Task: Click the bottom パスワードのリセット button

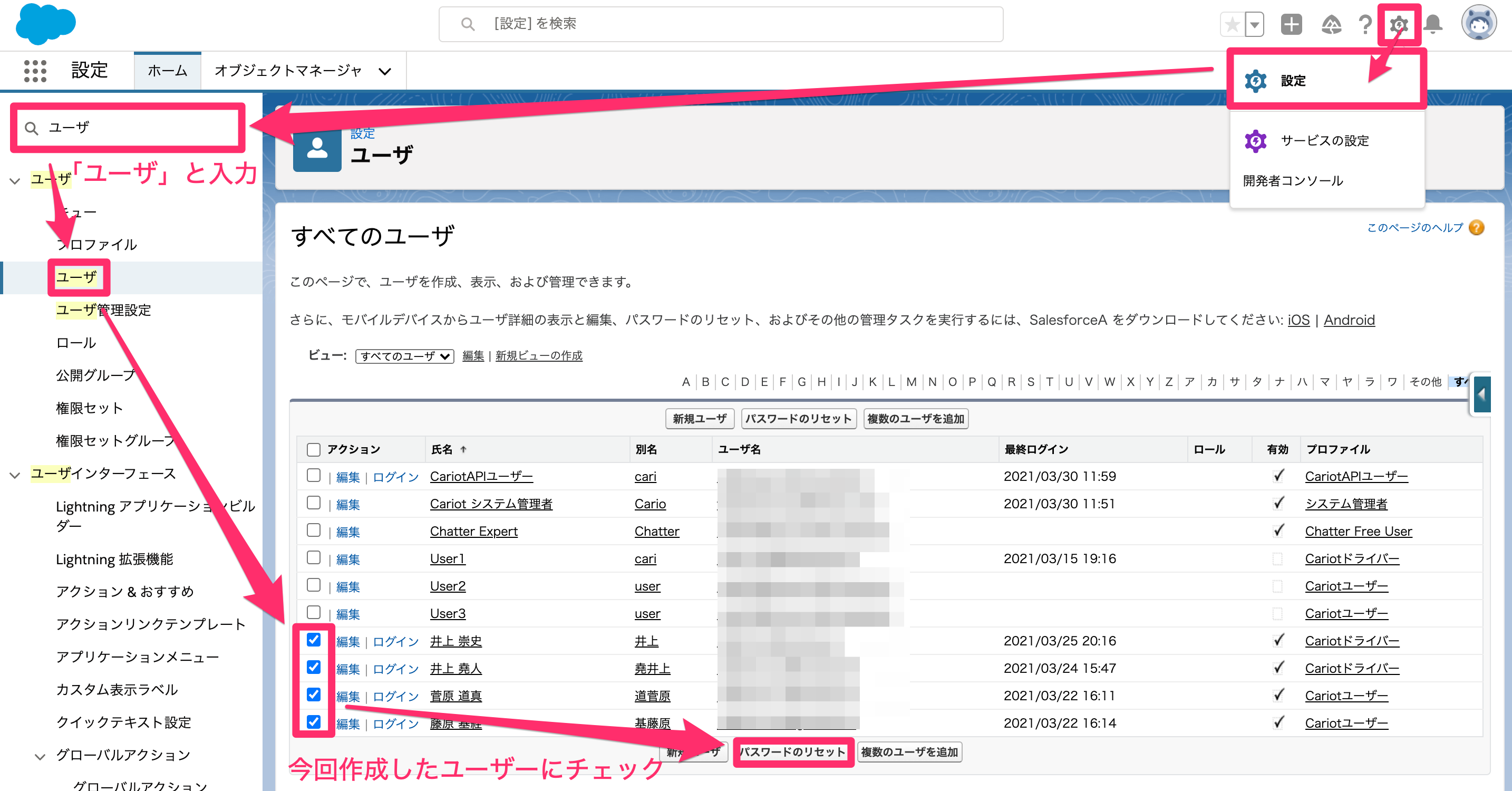Action: [x=792, y=753]
